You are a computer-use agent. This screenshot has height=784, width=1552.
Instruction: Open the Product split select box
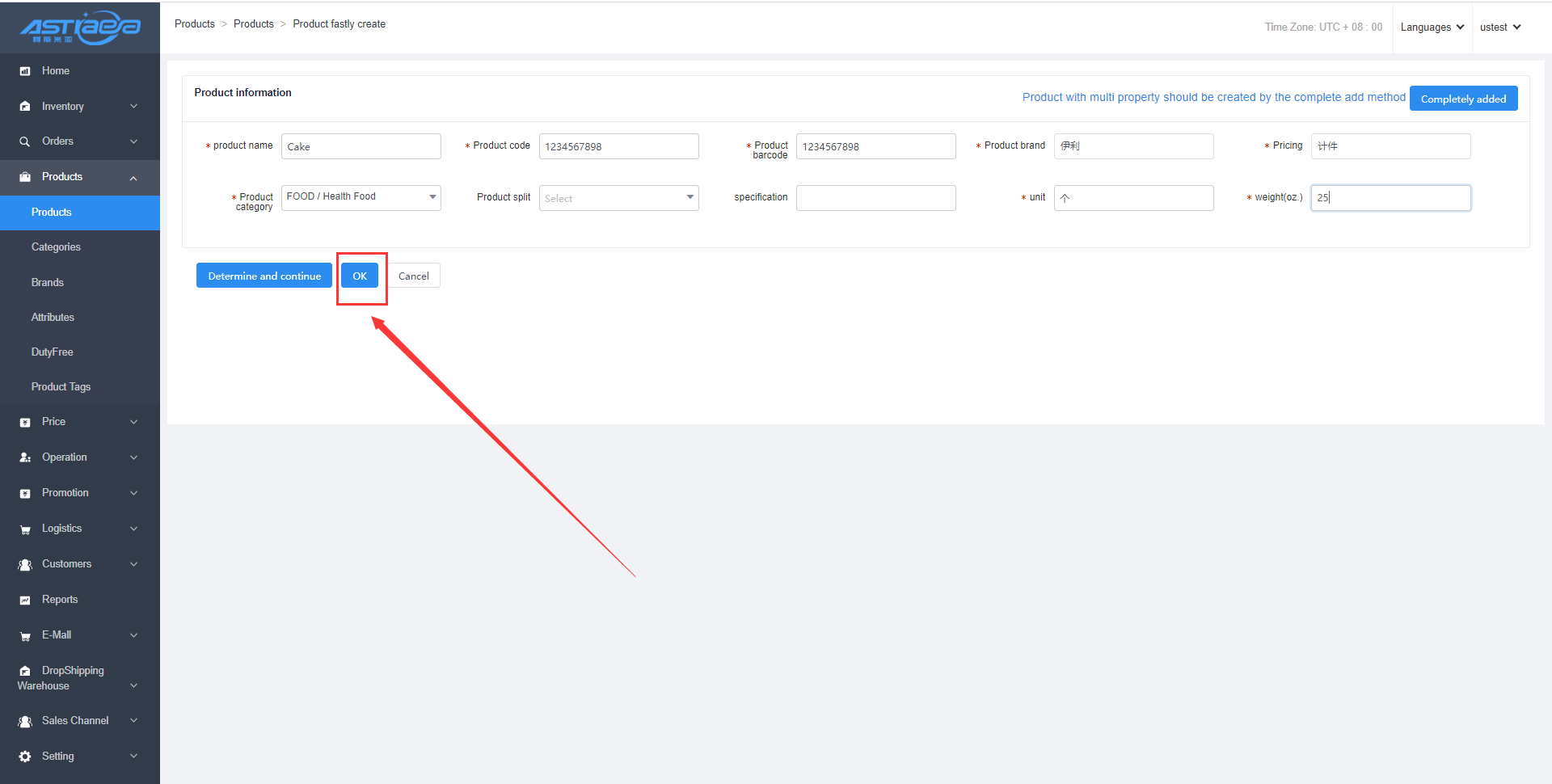[618, 198]
